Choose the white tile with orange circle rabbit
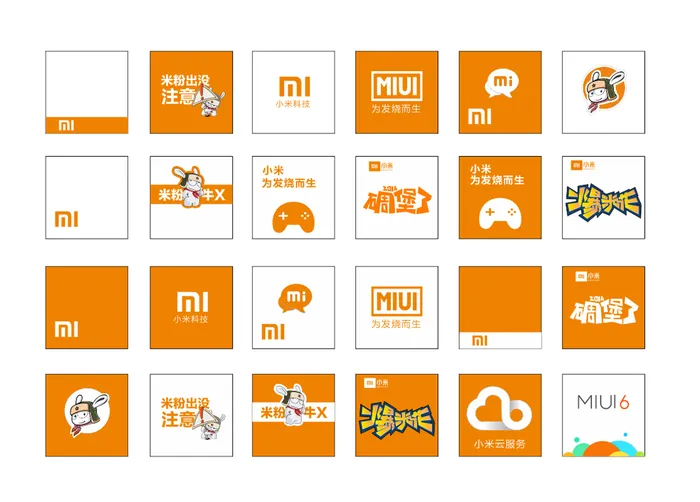 (603, 92)
